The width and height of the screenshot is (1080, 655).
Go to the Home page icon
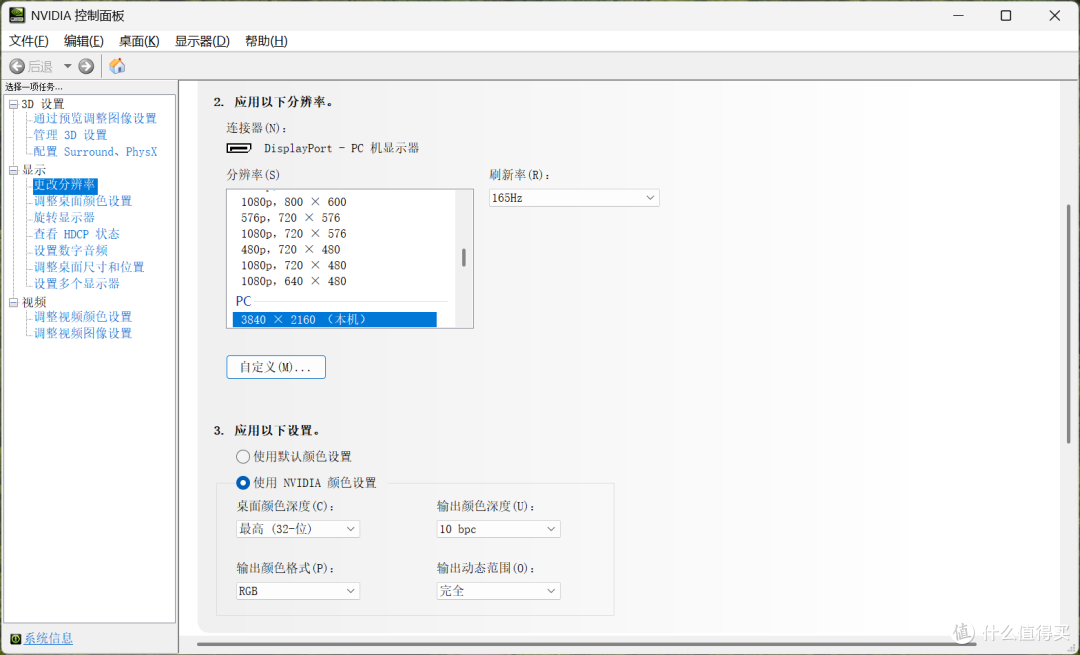coord(117,66)
